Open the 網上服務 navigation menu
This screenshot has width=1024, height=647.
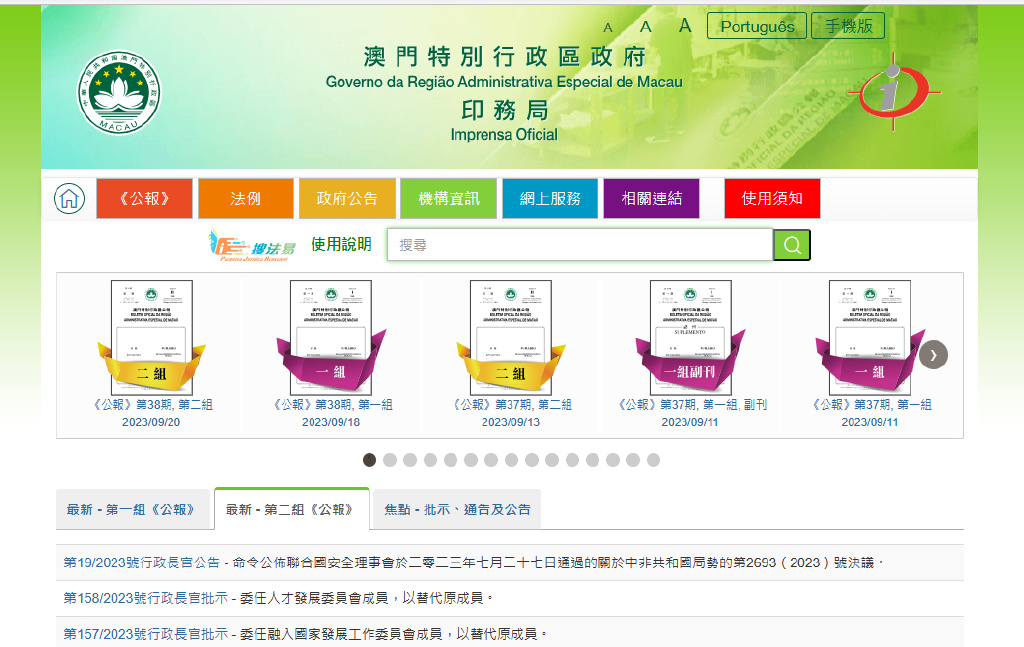549,198
